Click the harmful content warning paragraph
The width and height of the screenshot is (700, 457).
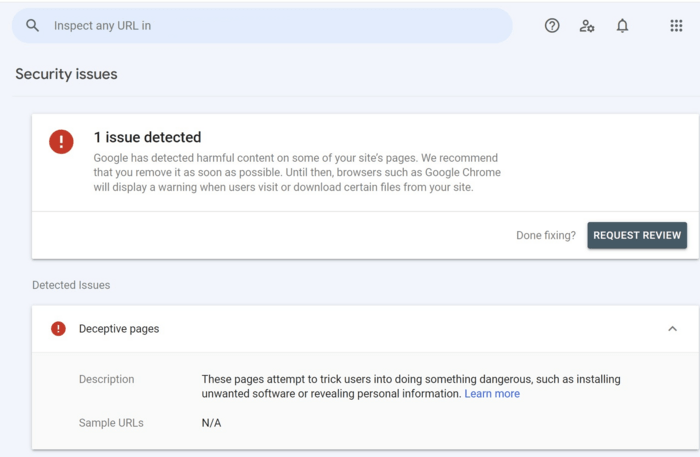coord(296,172)
